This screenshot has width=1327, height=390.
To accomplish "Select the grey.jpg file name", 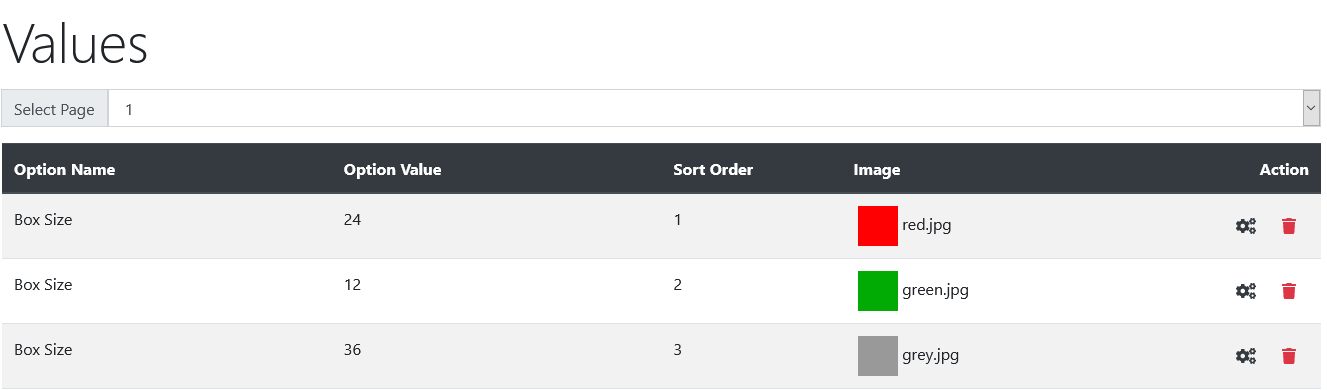I will tap(931, 355).
